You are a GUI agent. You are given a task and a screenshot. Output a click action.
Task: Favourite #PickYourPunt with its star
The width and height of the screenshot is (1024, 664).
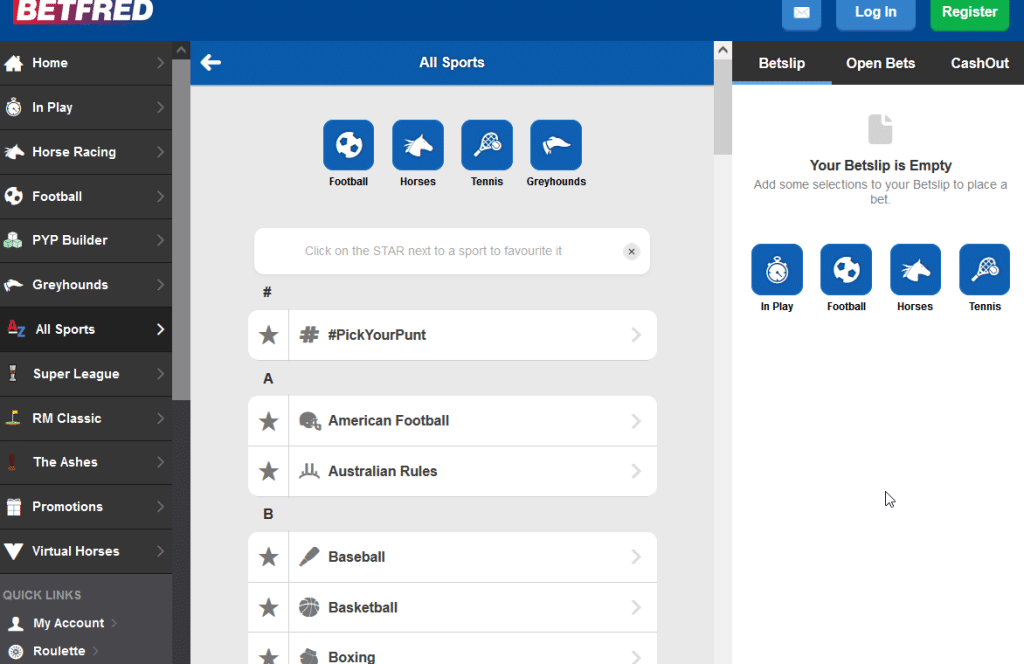click(268, 335)
